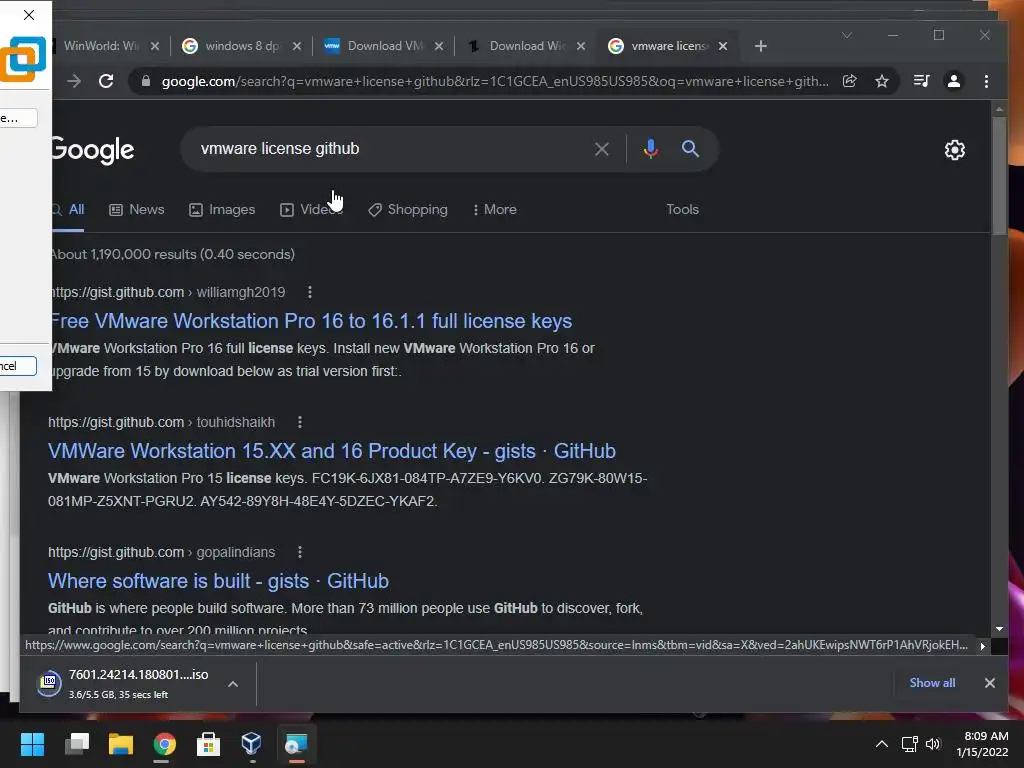The height and width of the screenshot is (768, 1024).
Task: Click in the Google search box
Action: [x=392, y=149]
